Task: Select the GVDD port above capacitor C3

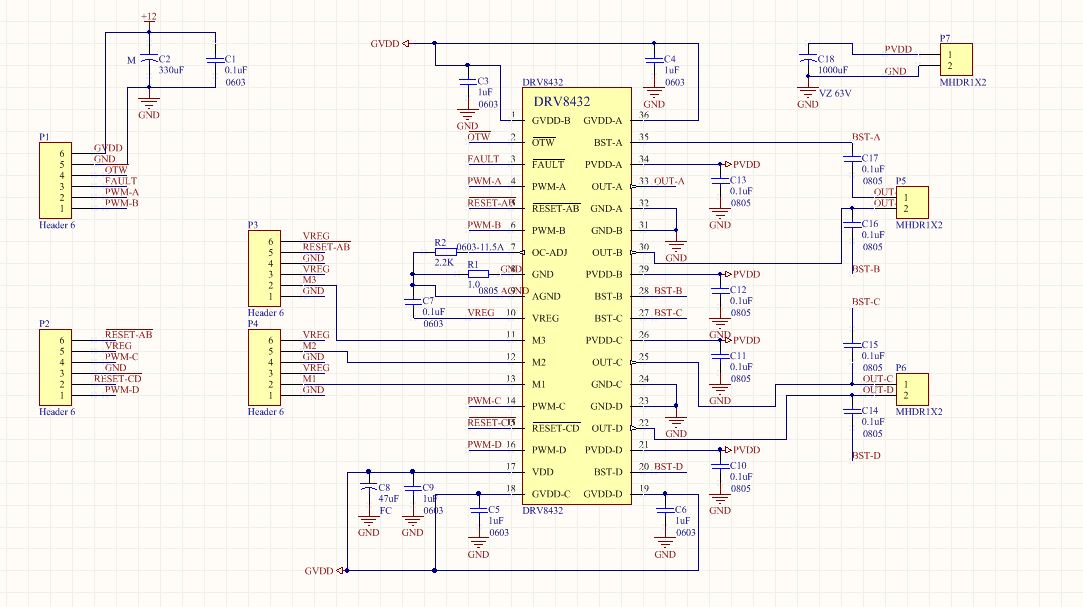Action: [390, 44]
